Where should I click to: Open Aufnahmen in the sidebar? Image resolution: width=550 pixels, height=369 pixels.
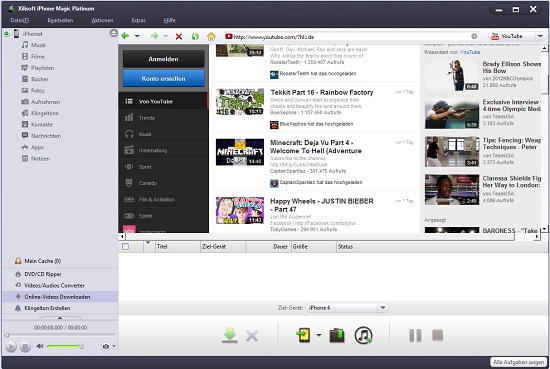coord(45,102)
